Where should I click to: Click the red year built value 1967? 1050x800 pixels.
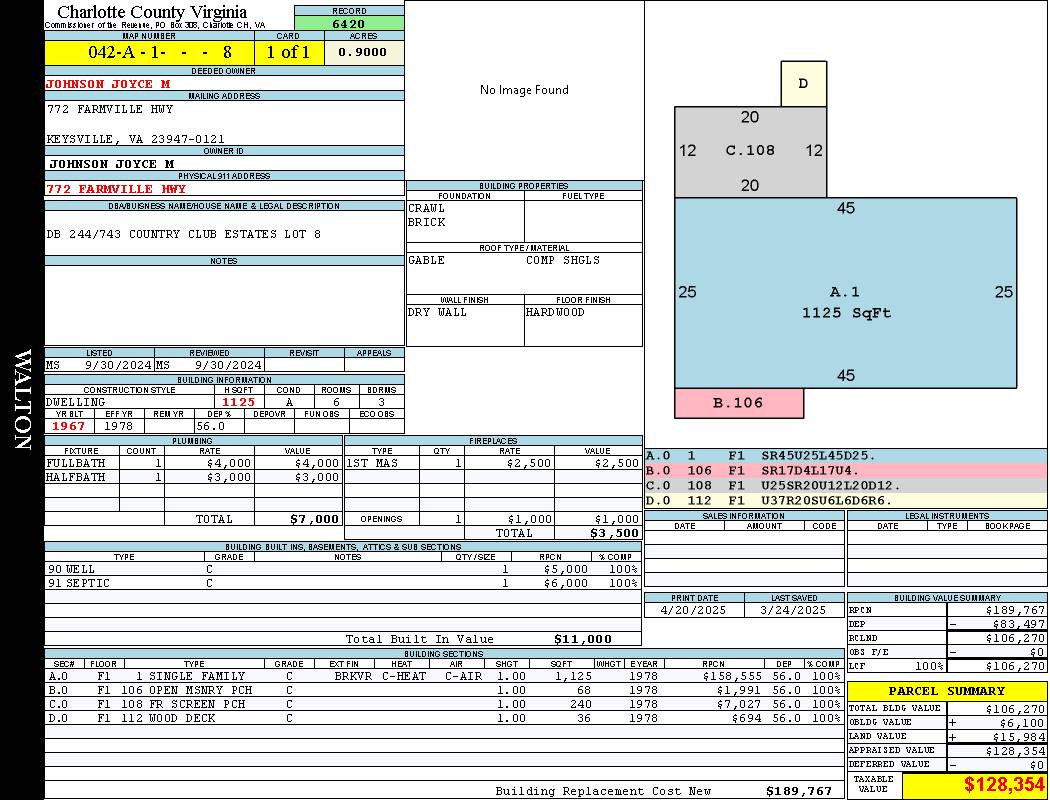pos(69,426)
